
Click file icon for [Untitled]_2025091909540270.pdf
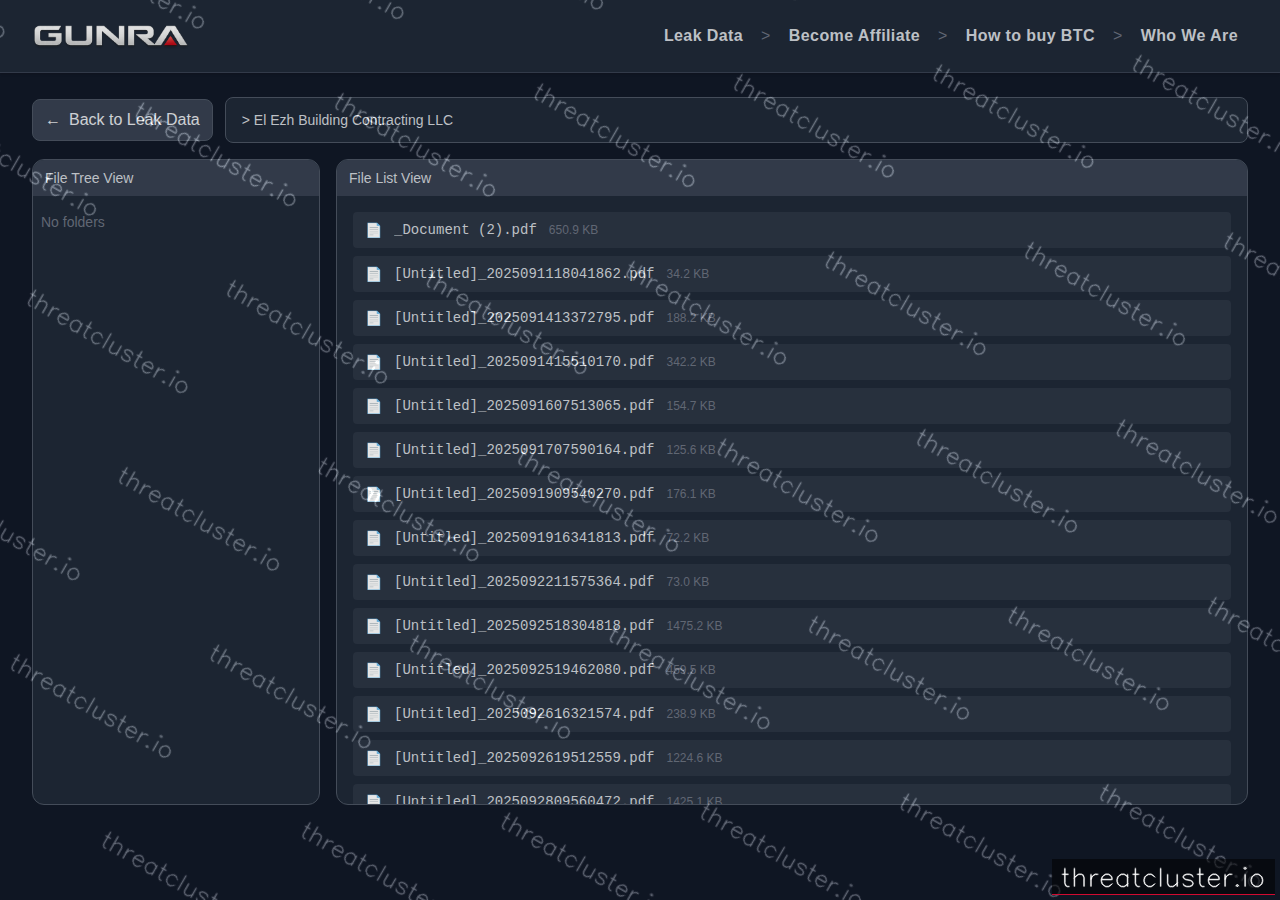374,494
